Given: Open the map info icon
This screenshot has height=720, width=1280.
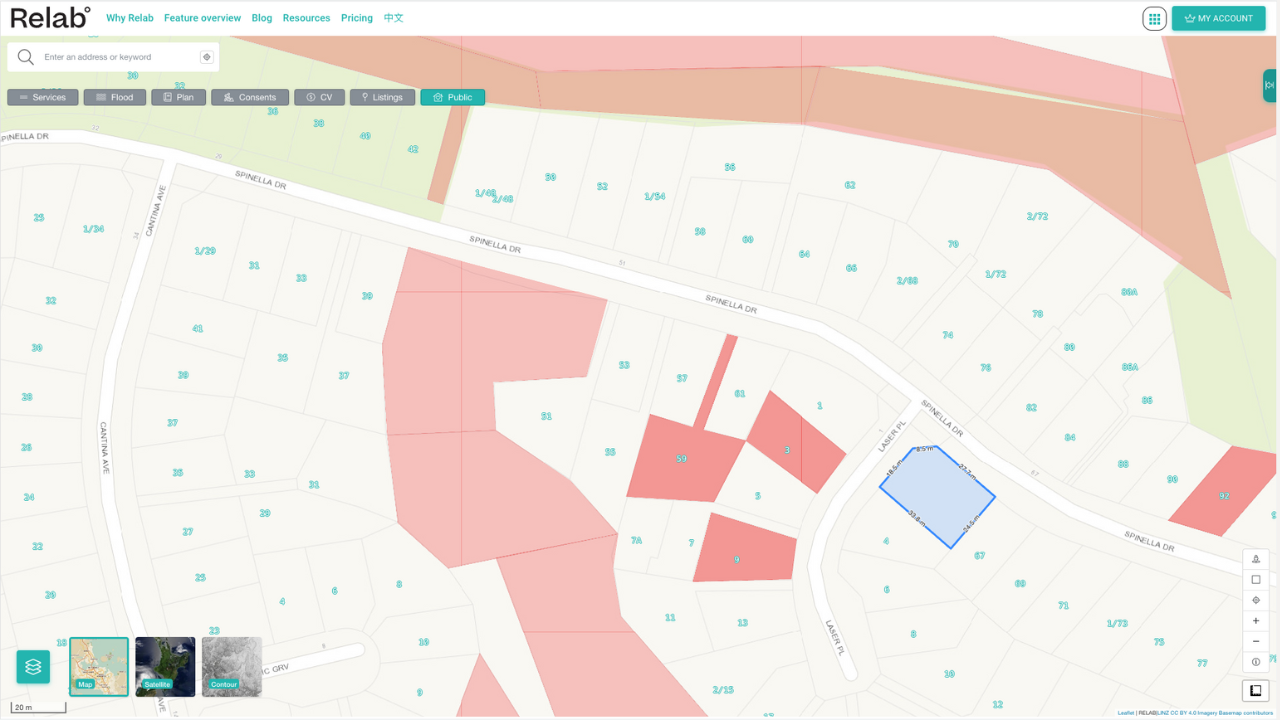Looking at the screenshot, I should tap(1256, 662).
